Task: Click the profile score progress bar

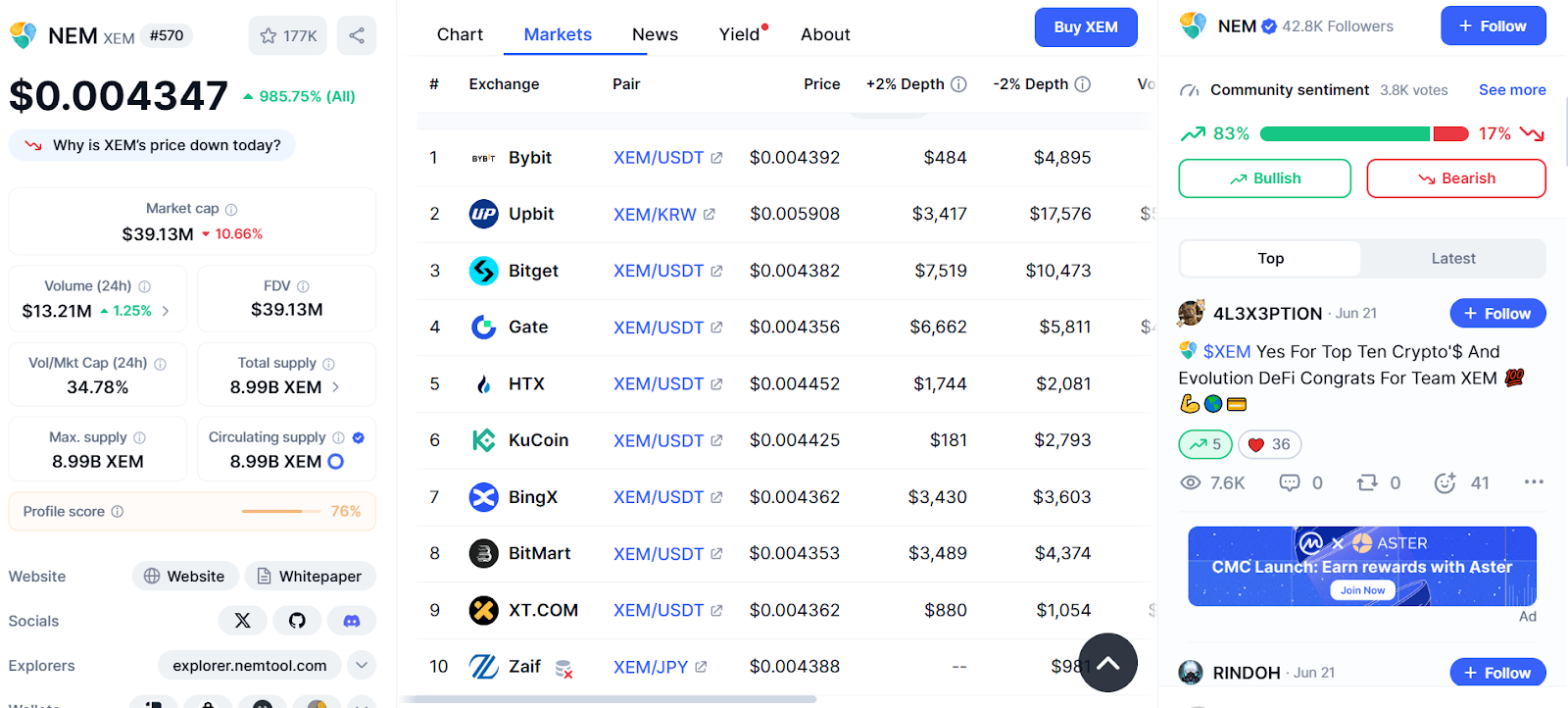Action: [281, 511]
